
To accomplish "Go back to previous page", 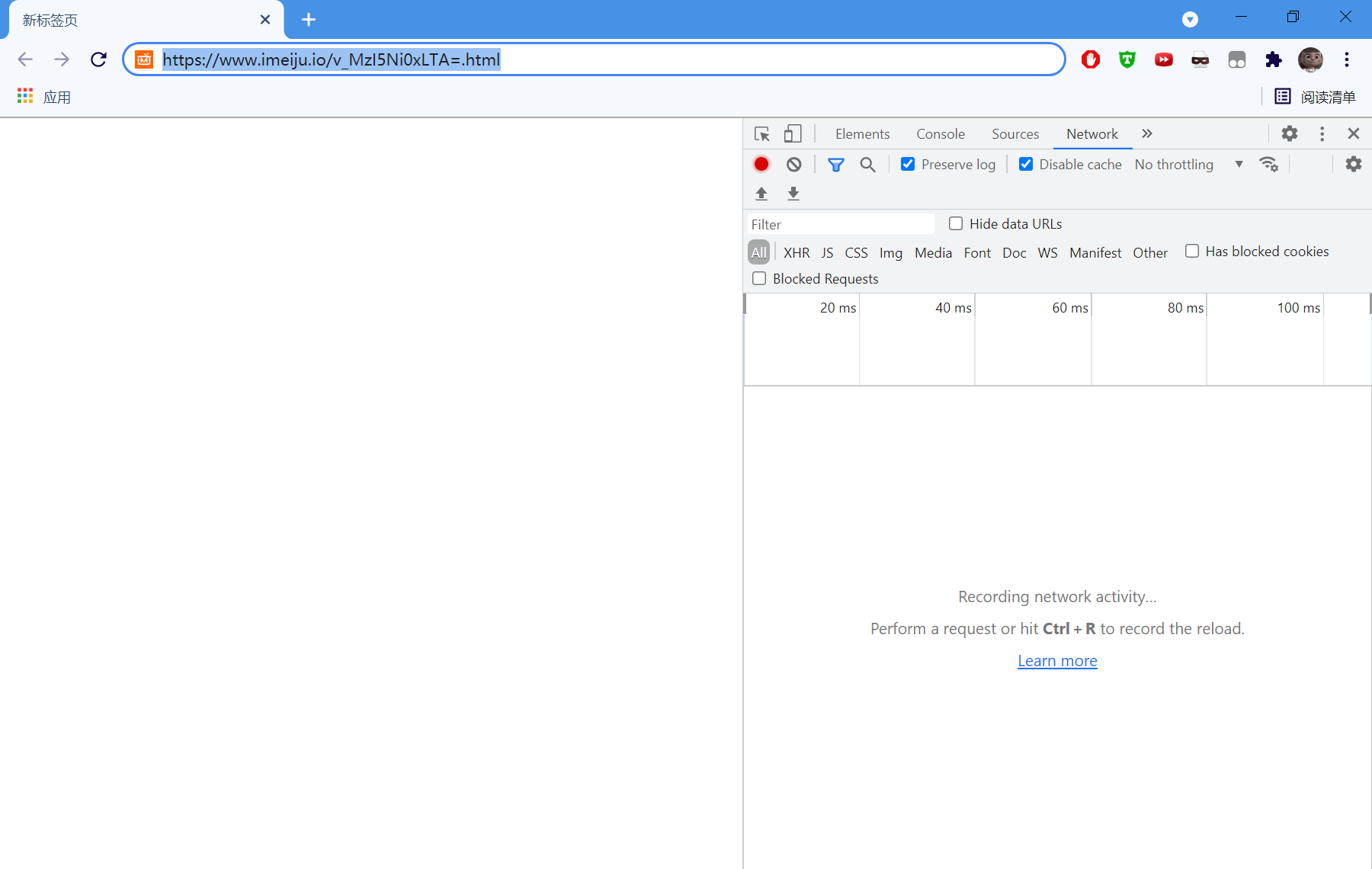I will coord(25,59).
